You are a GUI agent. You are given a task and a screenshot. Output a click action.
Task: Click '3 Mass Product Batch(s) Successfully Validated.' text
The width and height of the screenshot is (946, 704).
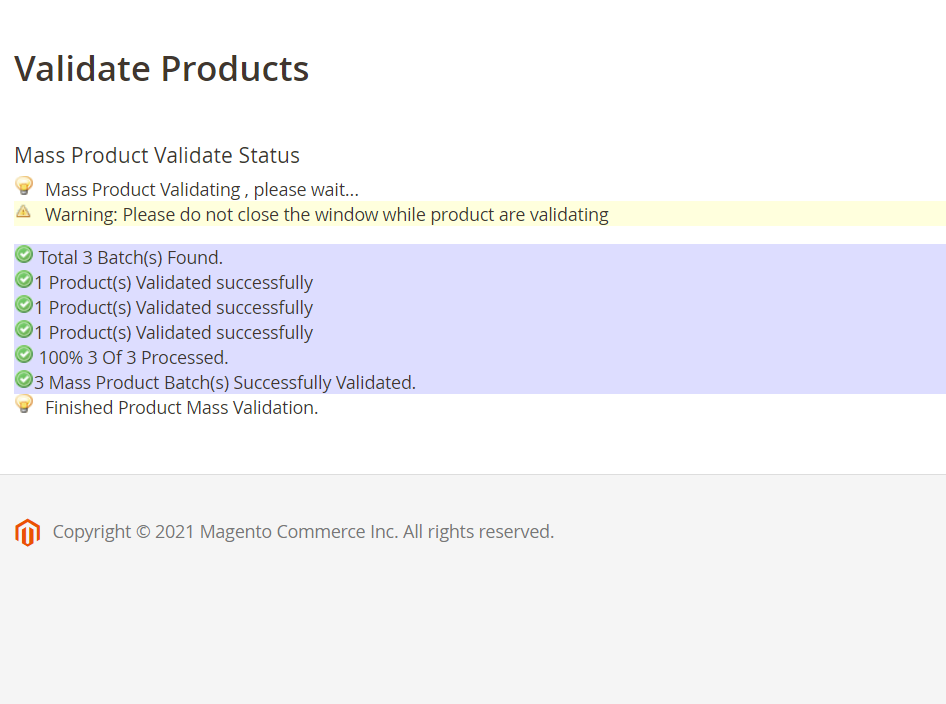[225, 383]
